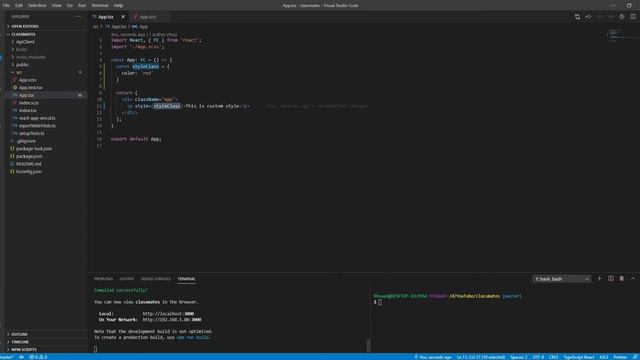
Task: Change language mode TypeScript React
Action: [579, 357]
